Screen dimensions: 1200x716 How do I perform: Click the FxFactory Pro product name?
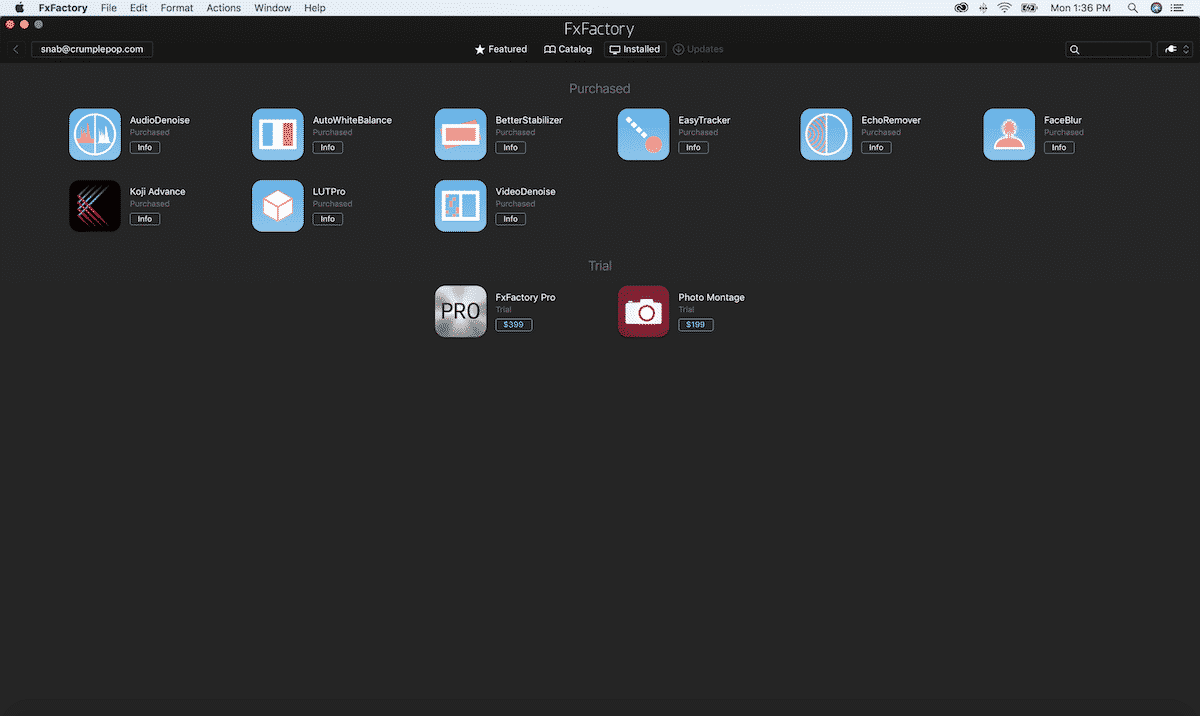pos(526,297)
